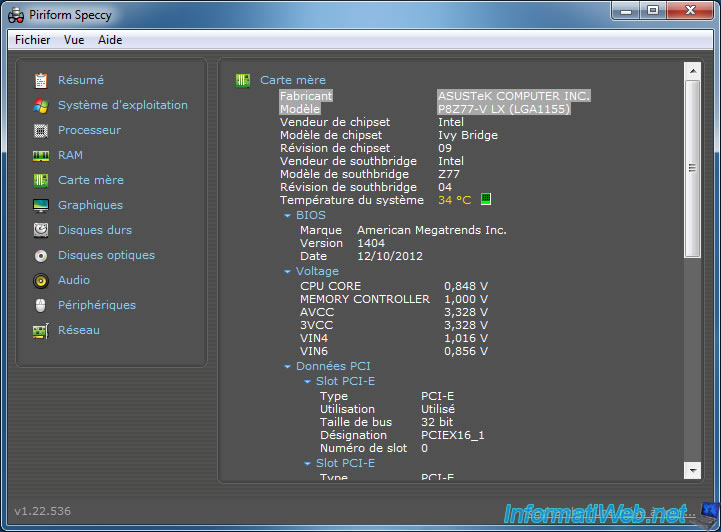Click the MEMORY CONTROLLER voltage row

[x=394, y=299]
